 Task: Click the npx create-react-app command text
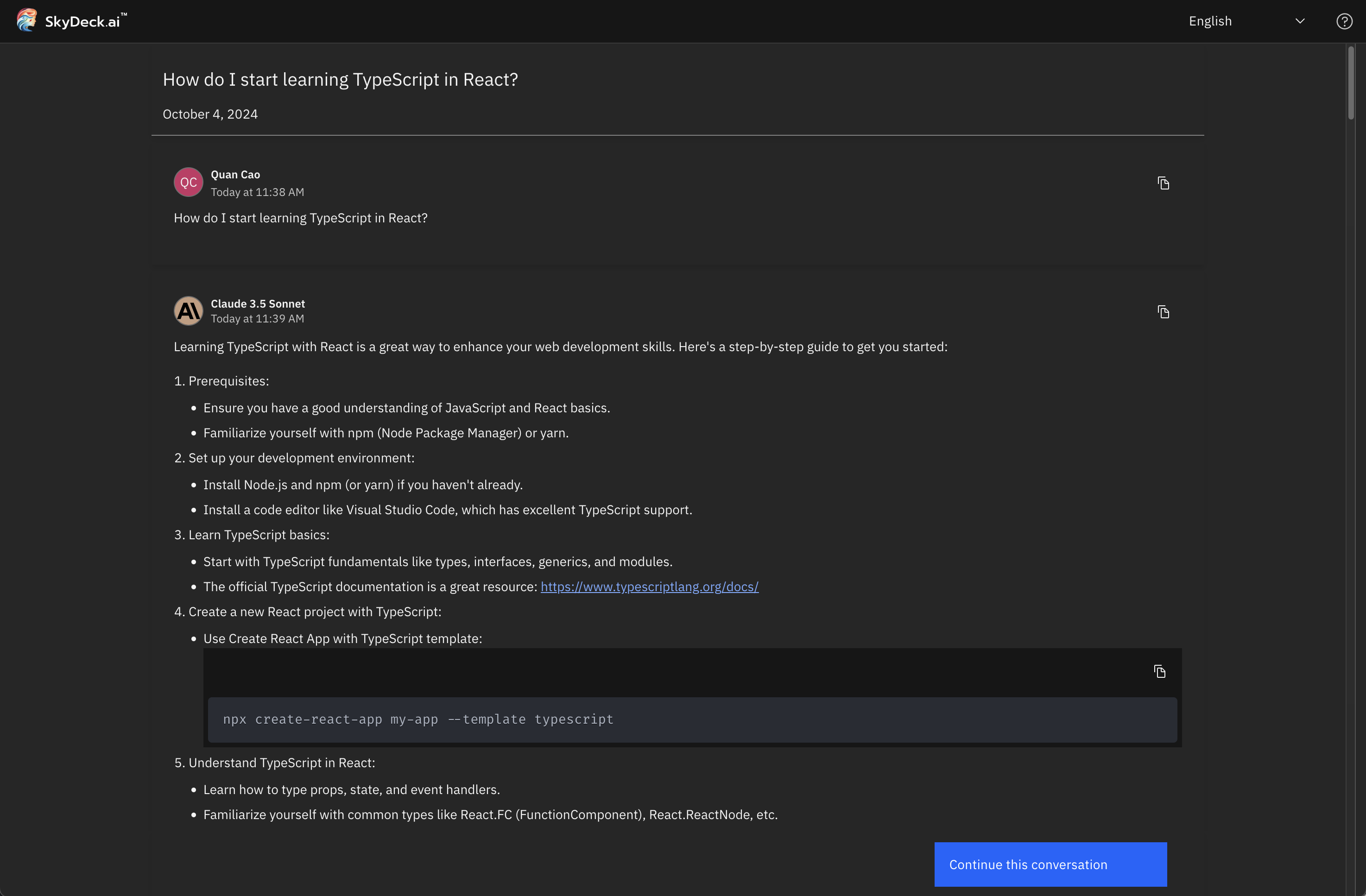coord(418,719)
